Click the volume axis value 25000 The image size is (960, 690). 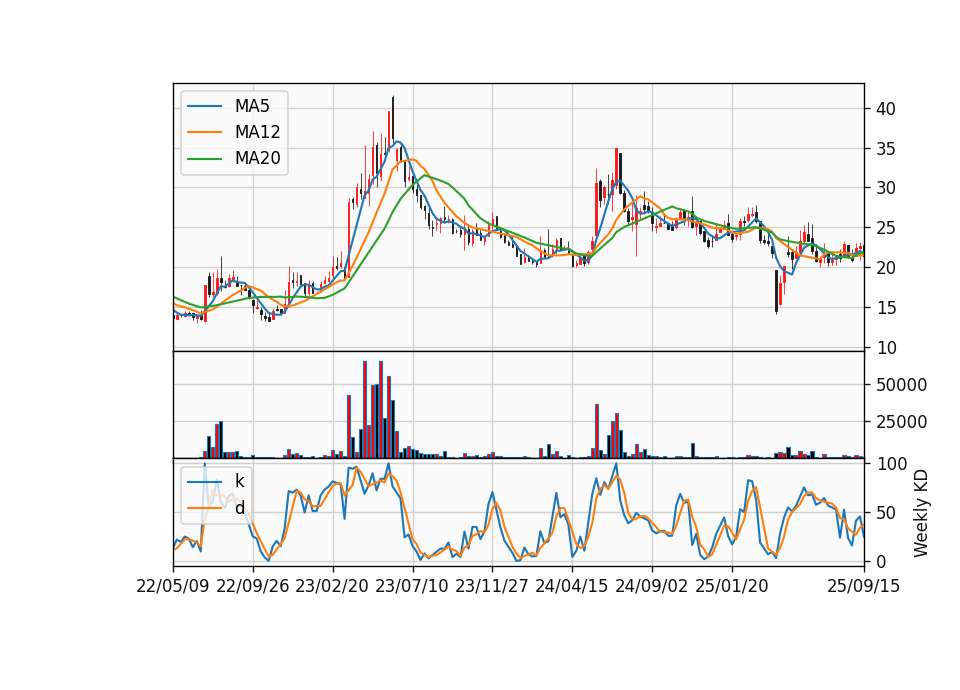point(901,422)
